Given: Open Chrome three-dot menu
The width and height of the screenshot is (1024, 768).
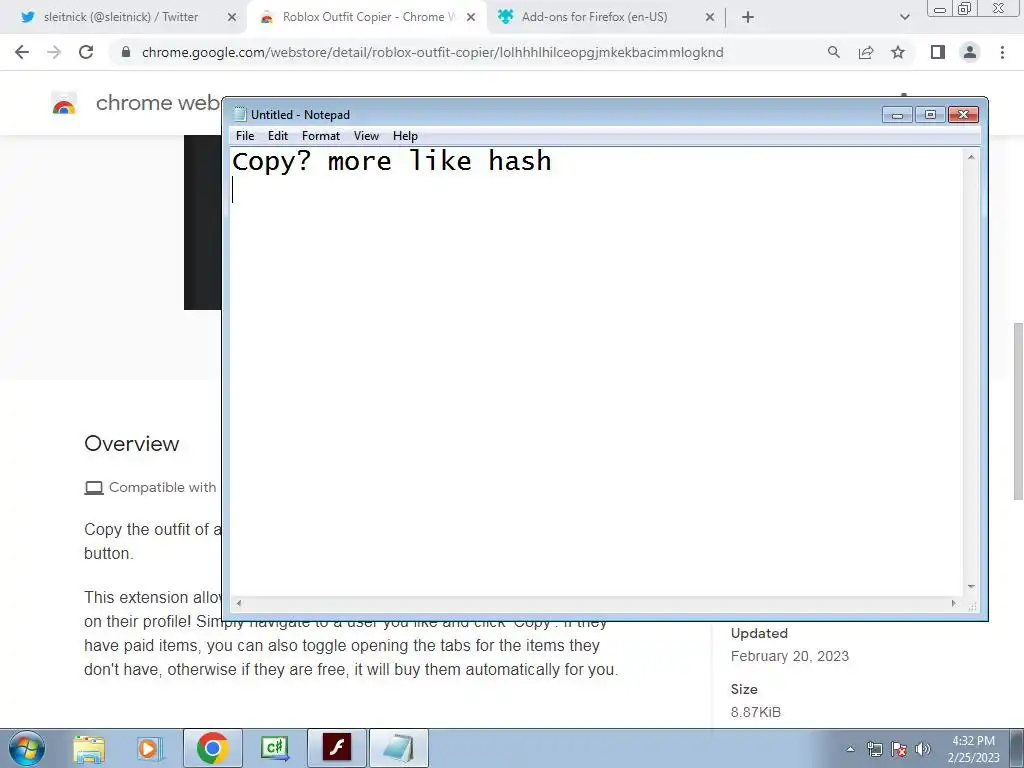Looking at the screenshot, I should [1002, 52].
